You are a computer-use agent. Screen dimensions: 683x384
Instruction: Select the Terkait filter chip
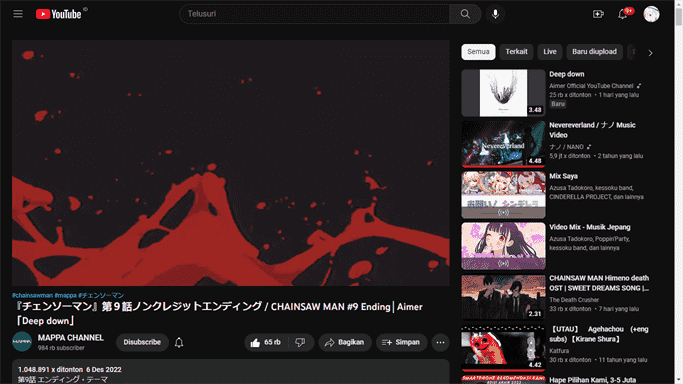pyautogui.click(x=516, y=52)
